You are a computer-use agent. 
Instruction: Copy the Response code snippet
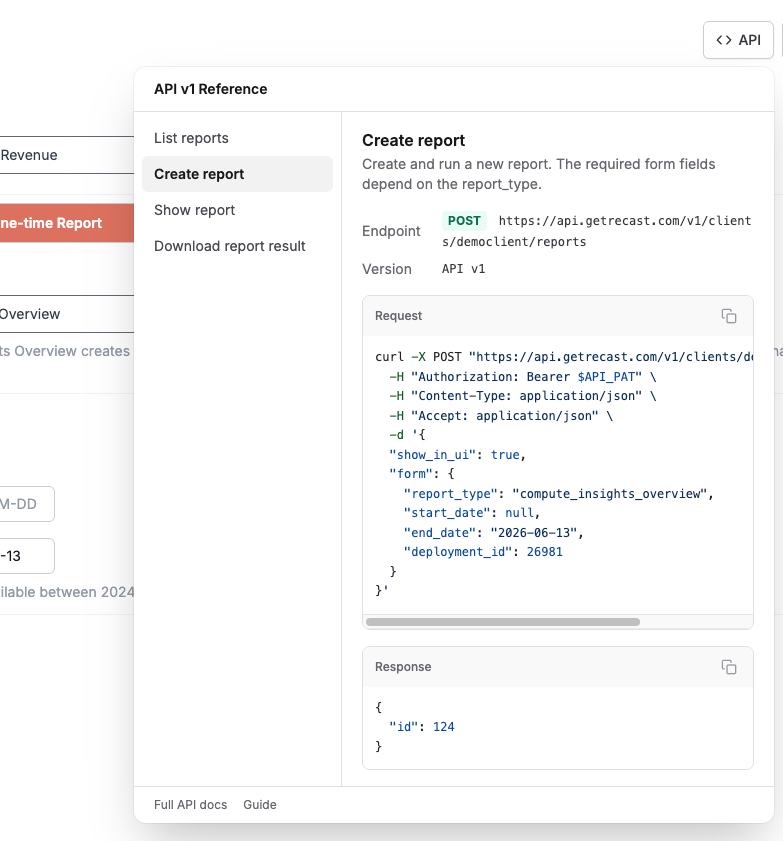(728, 667)
